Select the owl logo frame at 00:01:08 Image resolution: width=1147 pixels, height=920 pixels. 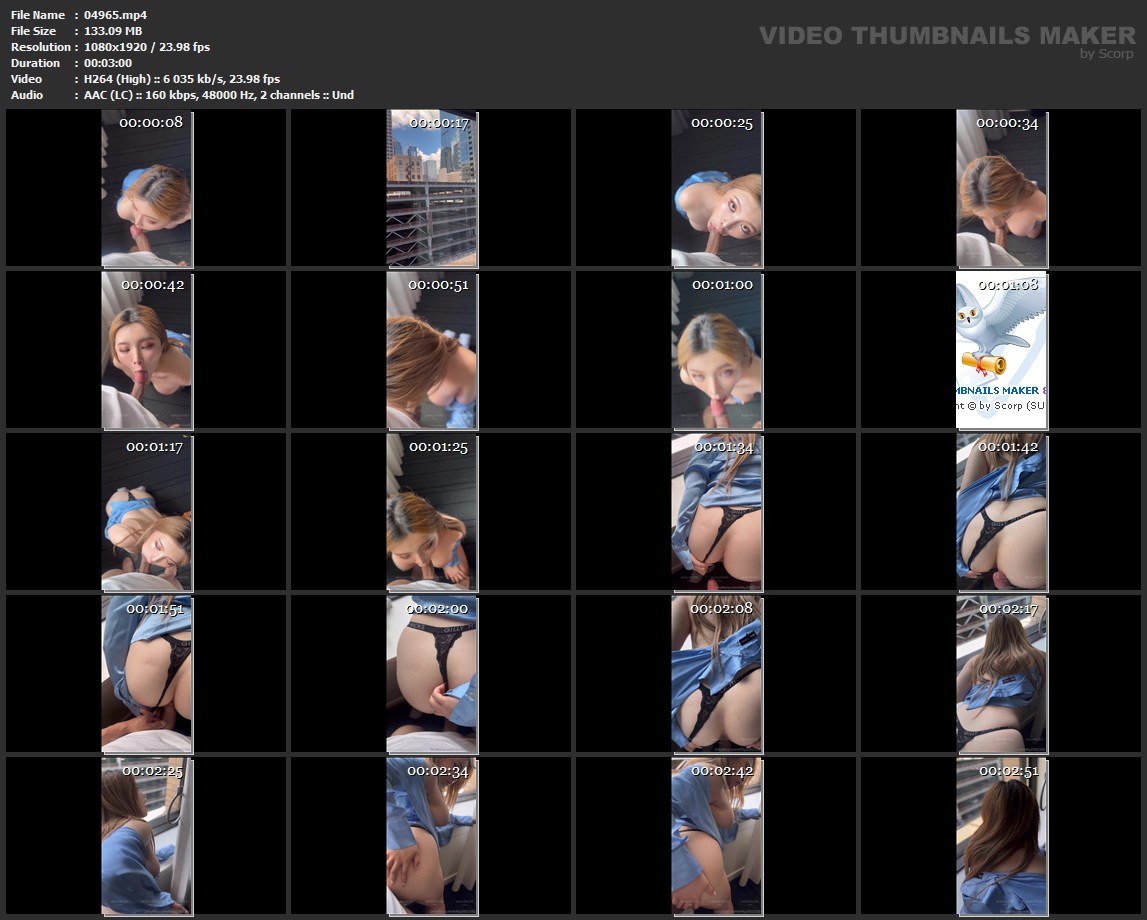1001,350
